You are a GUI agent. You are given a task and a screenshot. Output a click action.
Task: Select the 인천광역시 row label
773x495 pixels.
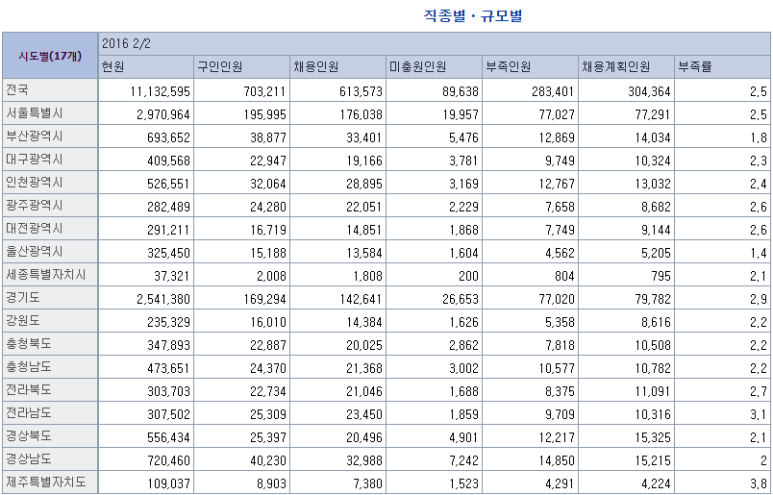[34, 182]
